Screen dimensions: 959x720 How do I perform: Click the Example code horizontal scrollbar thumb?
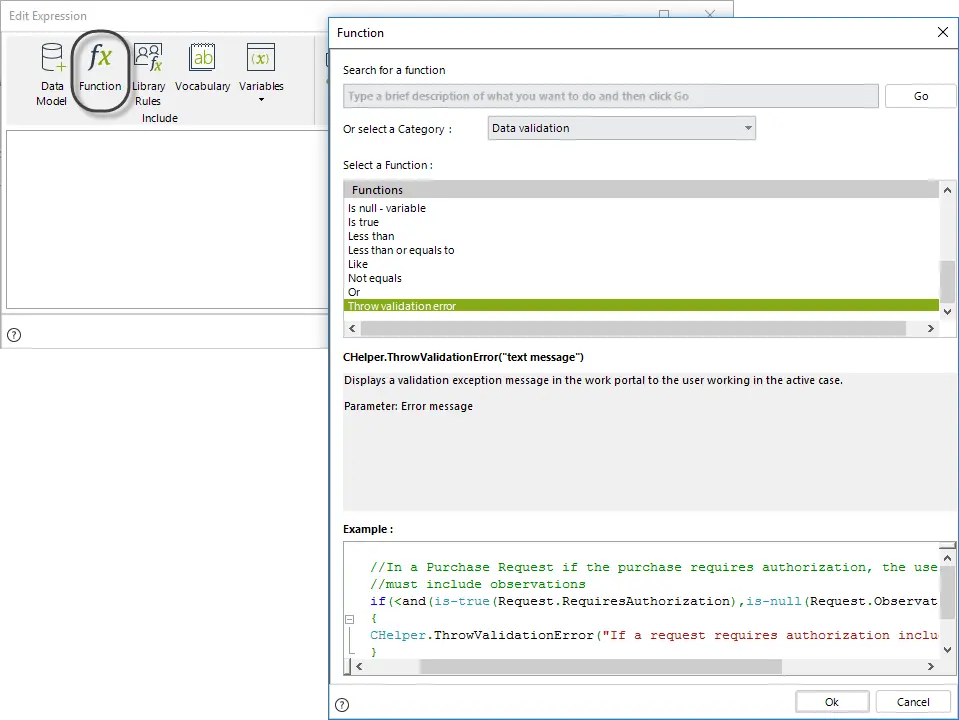point(601,666)
